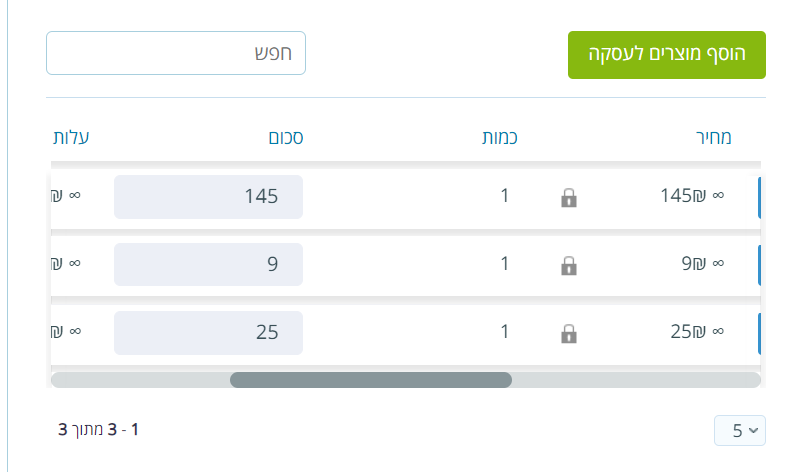The image size is (787, 472).
Task: Click the sum field containing 145
Action: pyautogui.click(x=208, y=197)
